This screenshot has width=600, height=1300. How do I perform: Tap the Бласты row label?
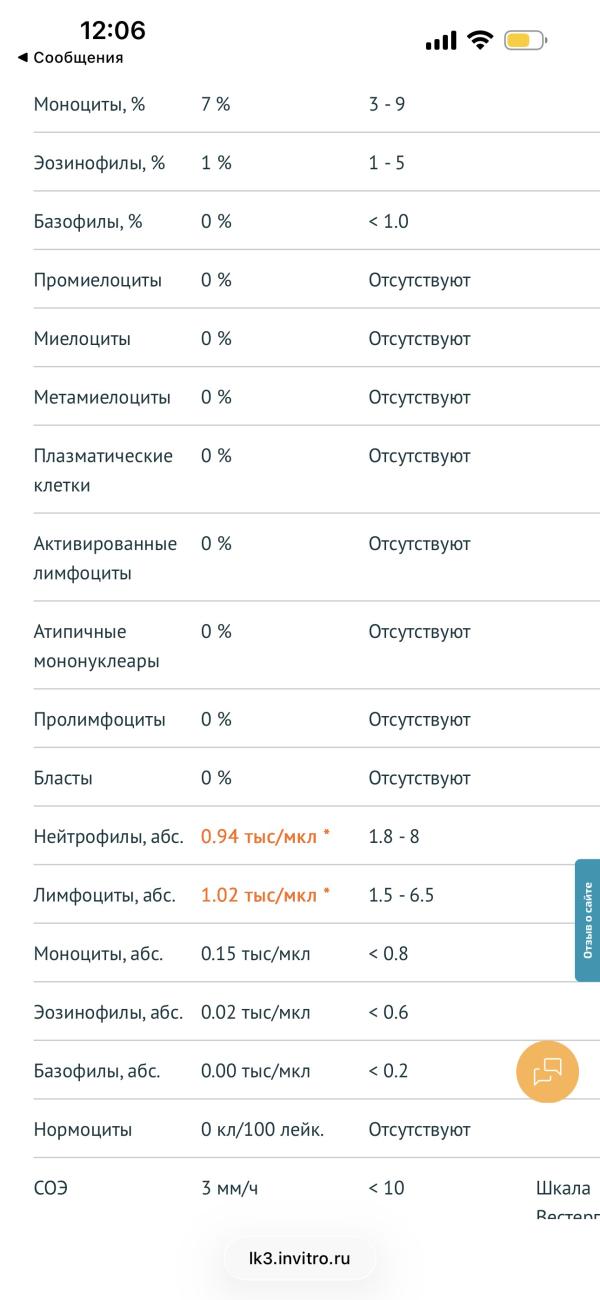click(x=63, y=778)
